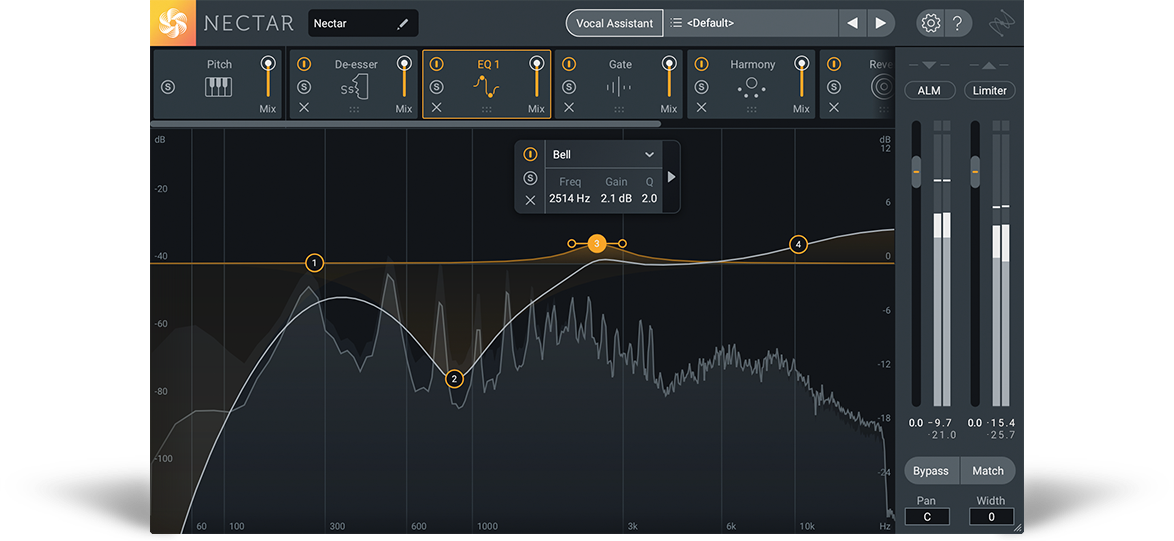Edit preset name with pencil icon
Image resolution: width=1174 pixels, height=541 pixels.
403,24
